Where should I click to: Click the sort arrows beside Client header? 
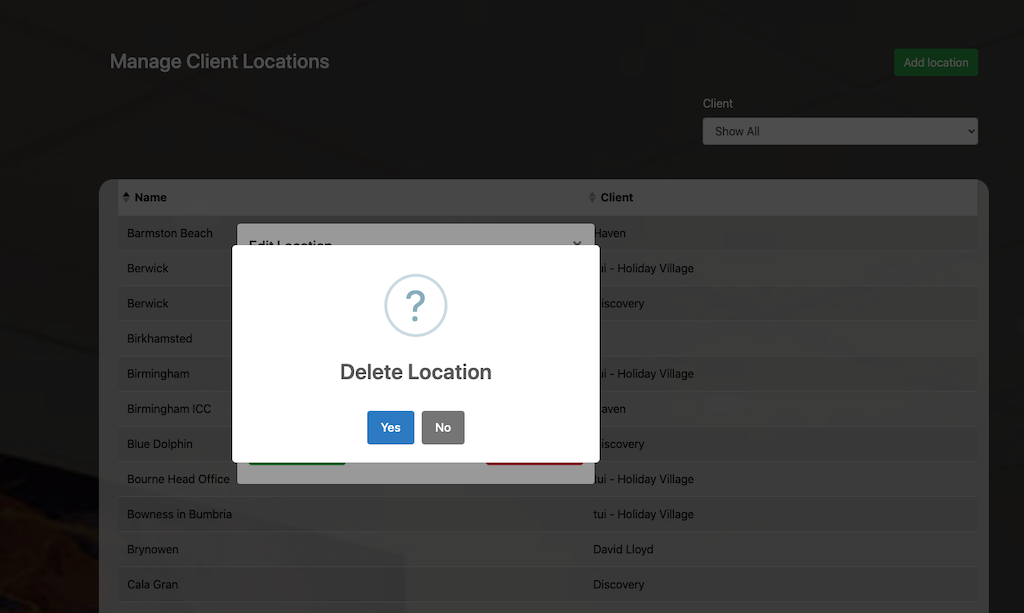point(592,197)
